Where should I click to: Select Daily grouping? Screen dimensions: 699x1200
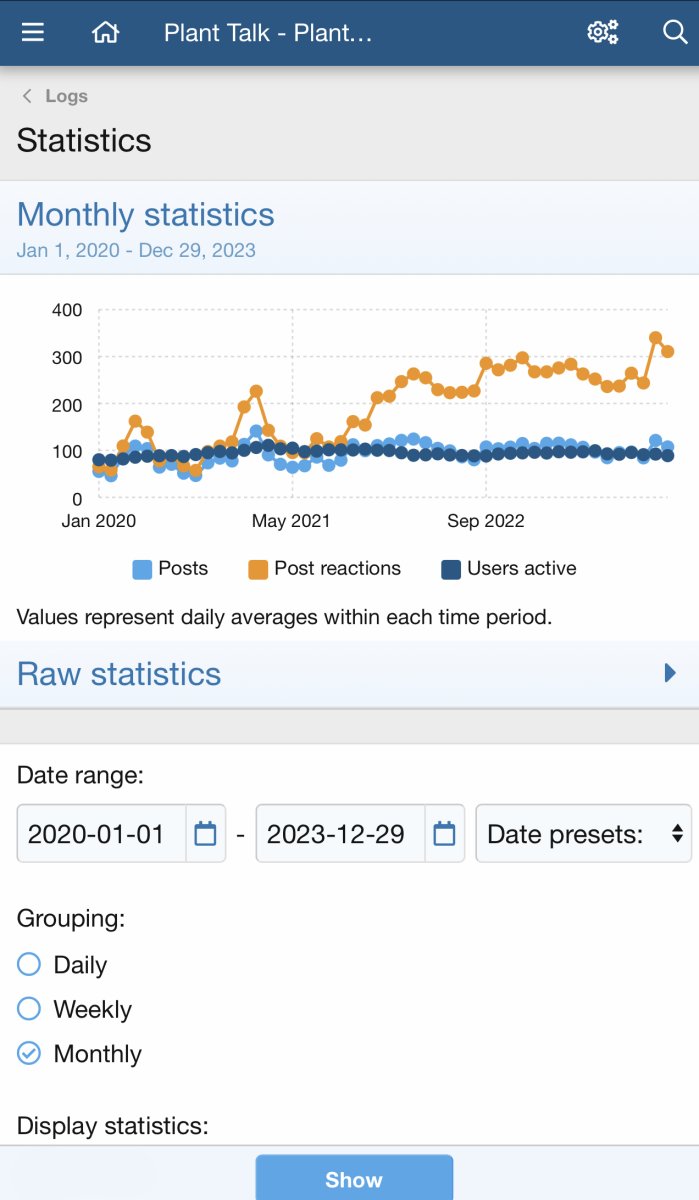pyautogui.click(x=29, y=964)
